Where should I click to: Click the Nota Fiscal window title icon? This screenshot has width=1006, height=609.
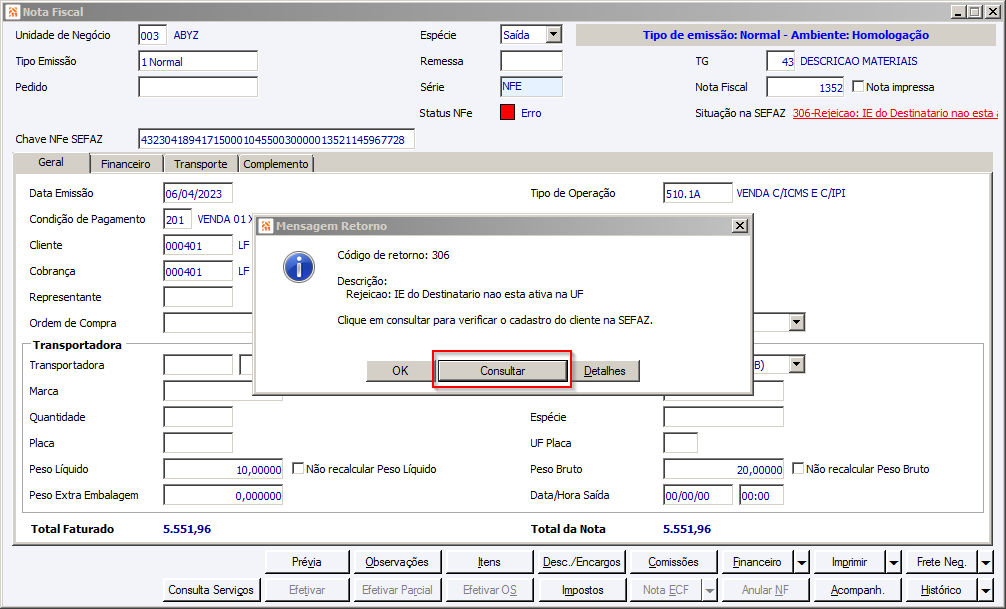coord(13,12)
